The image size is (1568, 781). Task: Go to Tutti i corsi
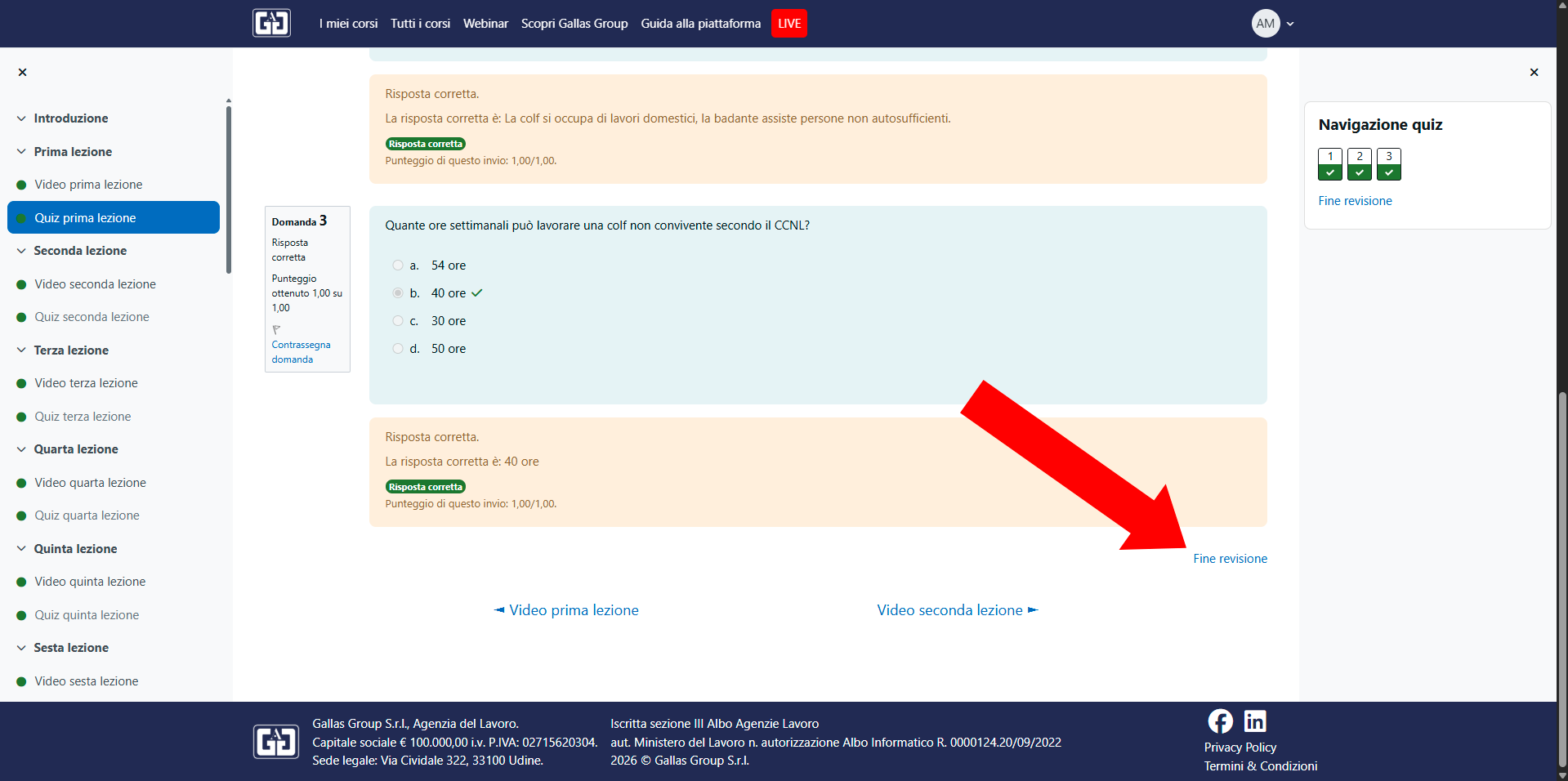coord(420,24)
